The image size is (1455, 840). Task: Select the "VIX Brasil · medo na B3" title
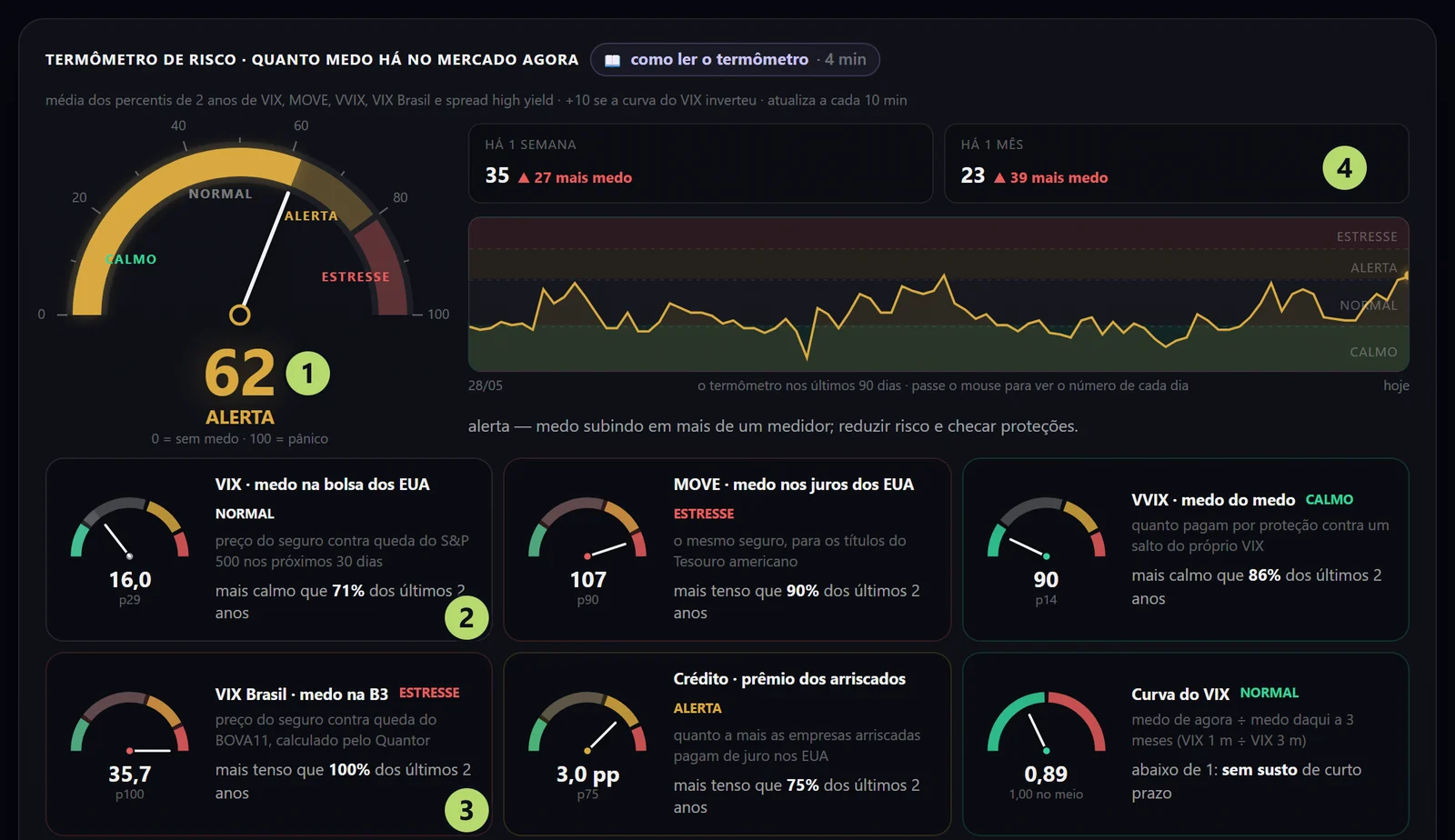click(302, 695)
